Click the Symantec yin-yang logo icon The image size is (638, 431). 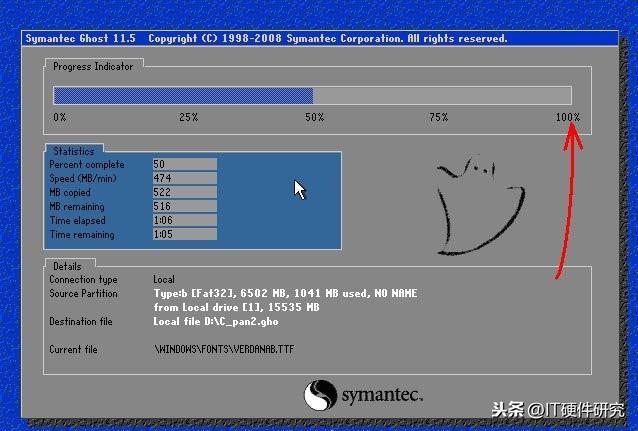pyautogui.click(x=321, y=395)
